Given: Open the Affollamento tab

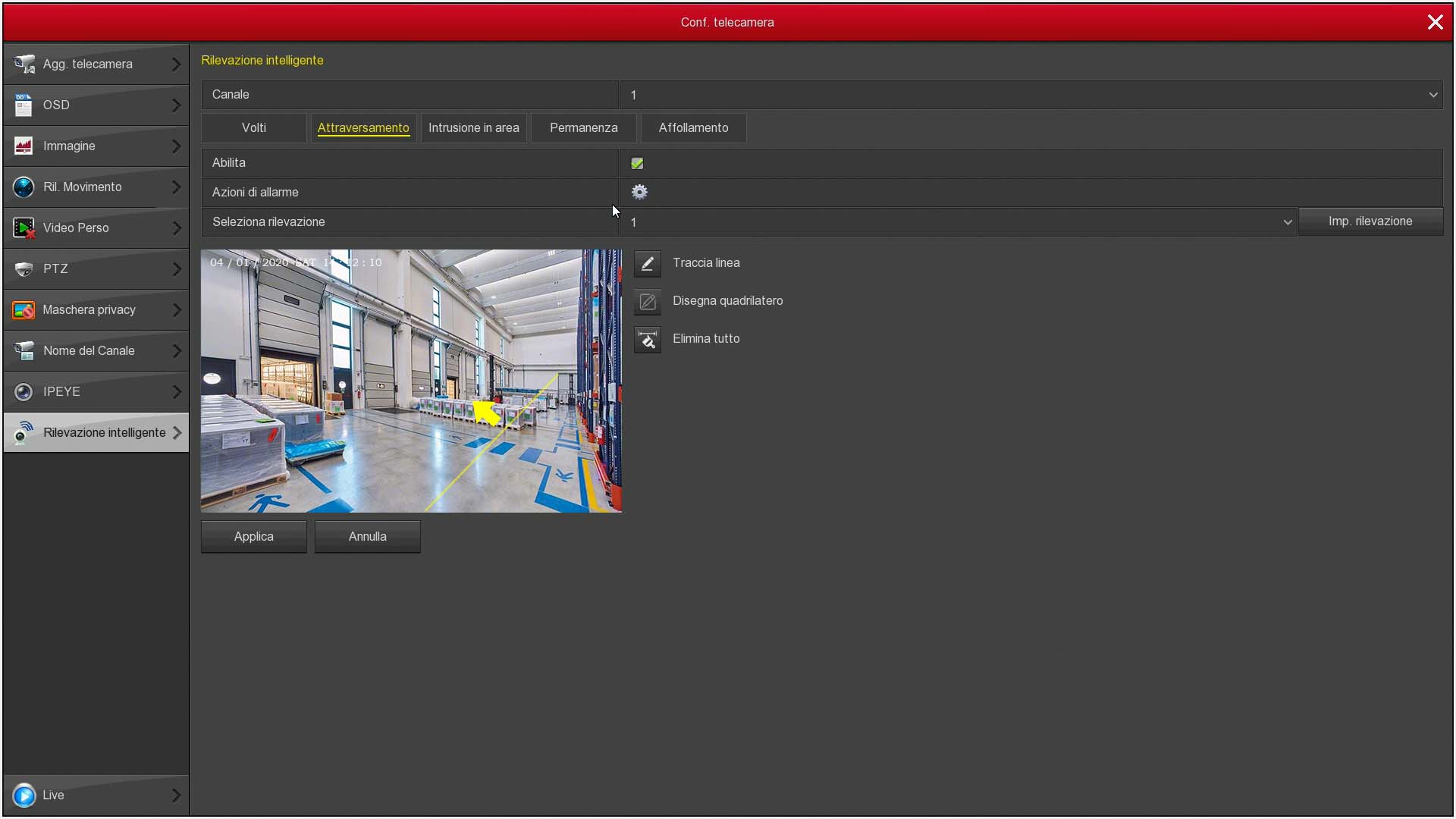Looking at the screenshot, I should pos(693,128).
